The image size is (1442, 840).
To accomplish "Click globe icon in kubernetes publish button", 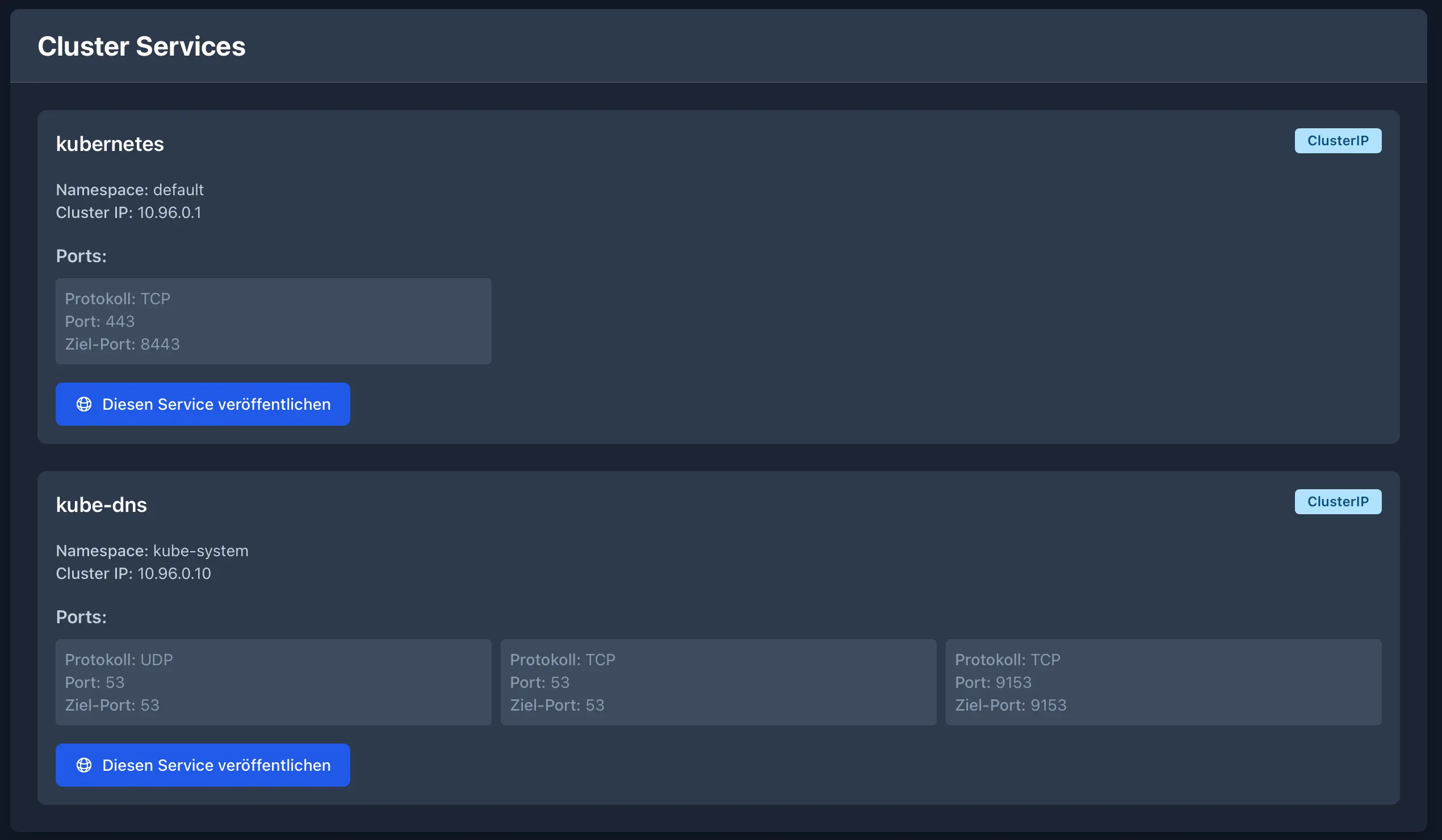I will pyautogui.click(x=84, y=404).
